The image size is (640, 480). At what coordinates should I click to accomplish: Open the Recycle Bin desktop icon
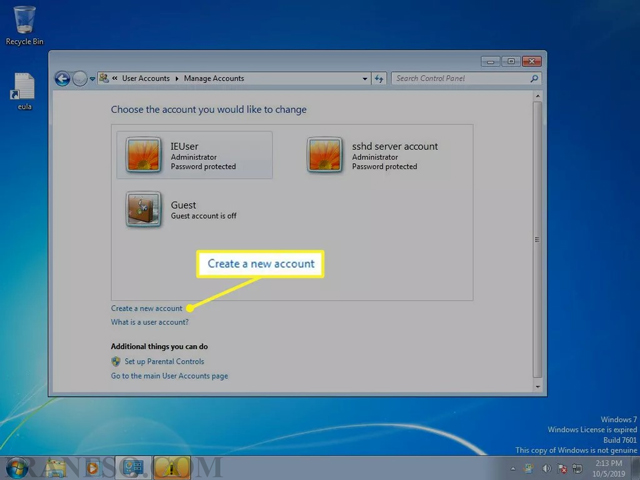pyautogui.click(x=24, y=25)
